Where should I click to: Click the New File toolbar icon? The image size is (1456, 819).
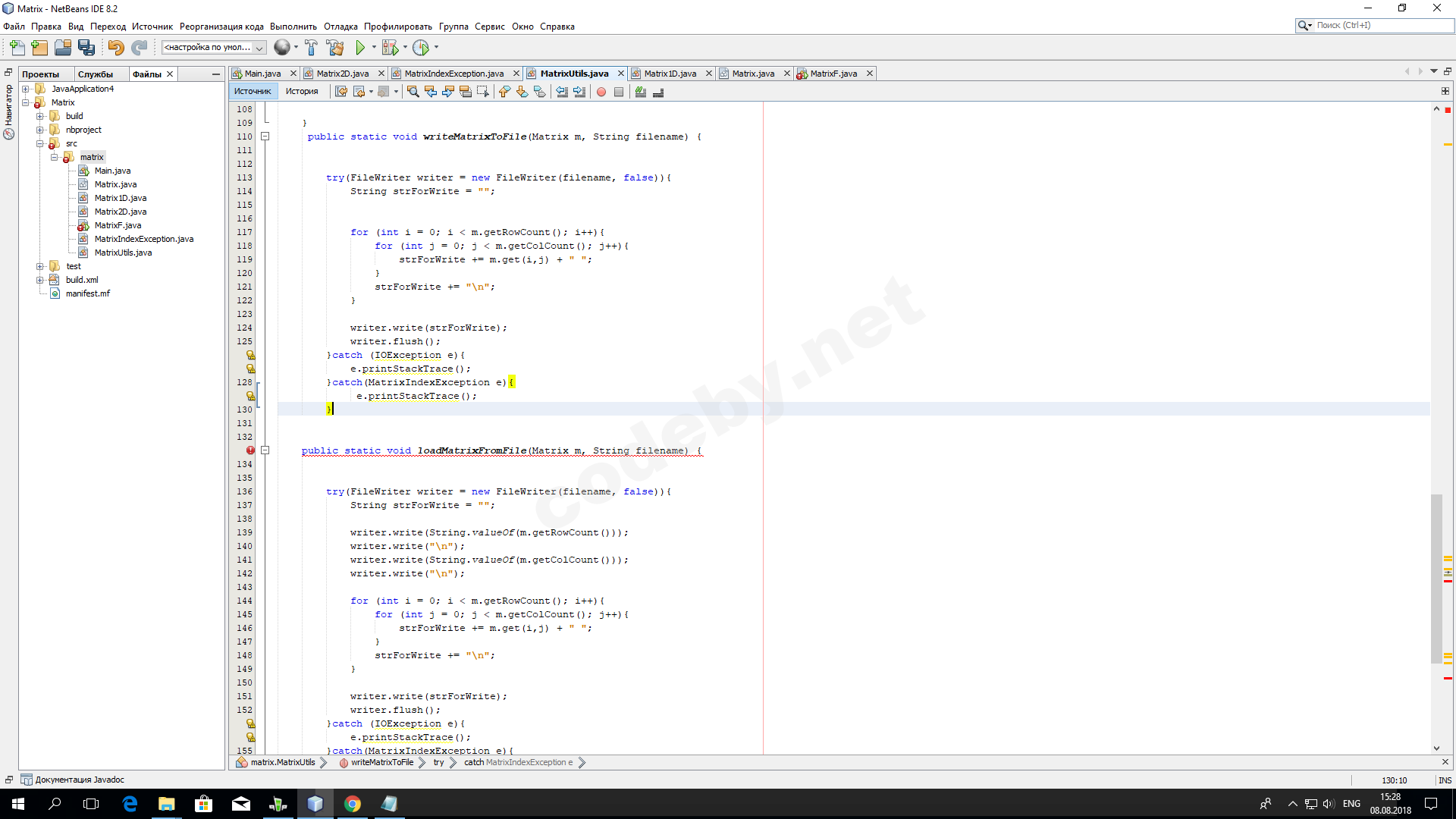[17, 48]
